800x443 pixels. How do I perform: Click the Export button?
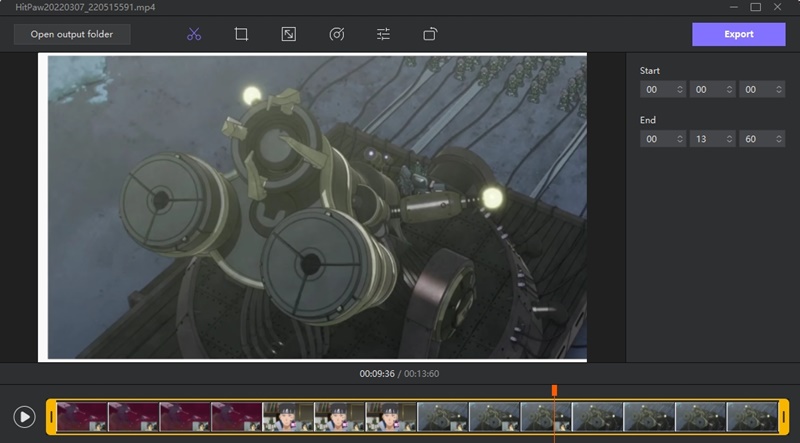point(739,34)
